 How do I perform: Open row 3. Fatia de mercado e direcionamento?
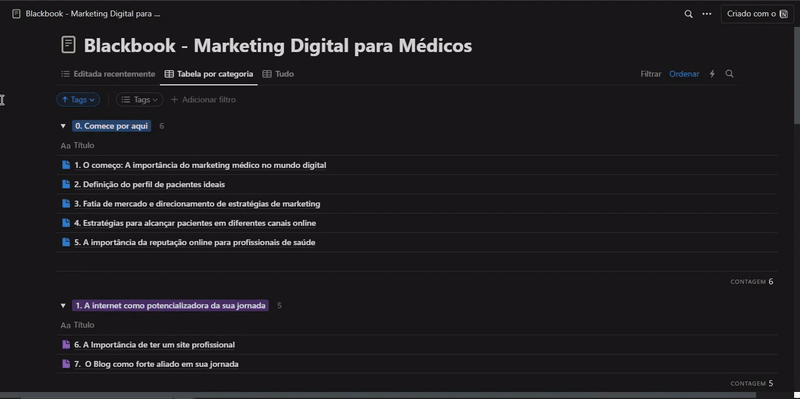[x=197, y=204]
